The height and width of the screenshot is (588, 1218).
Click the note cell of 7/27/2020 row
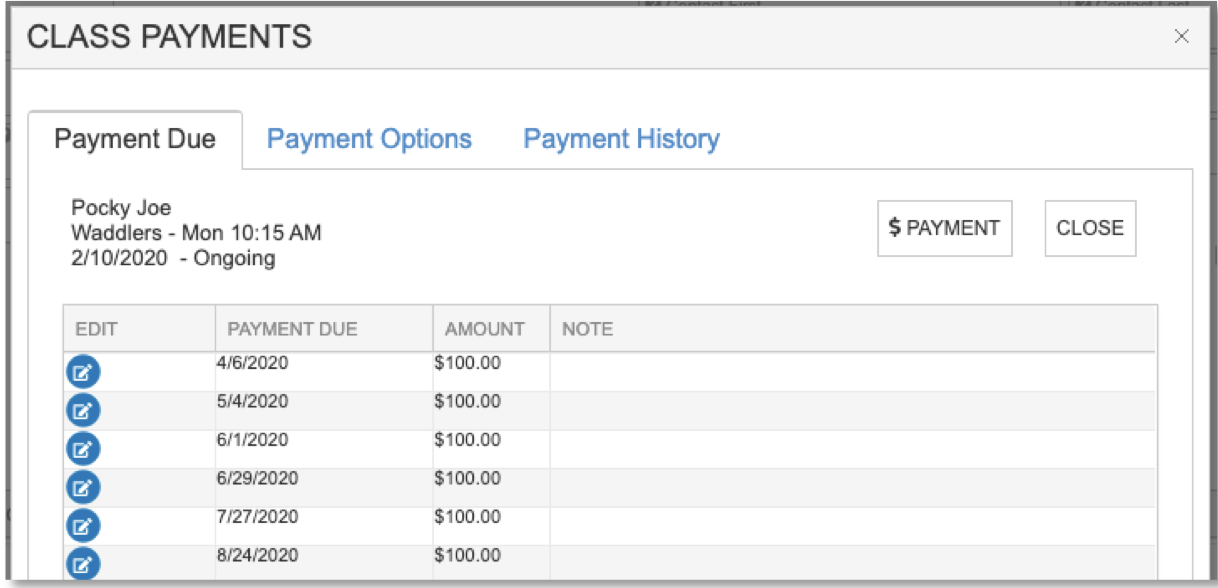click(850, 524)
